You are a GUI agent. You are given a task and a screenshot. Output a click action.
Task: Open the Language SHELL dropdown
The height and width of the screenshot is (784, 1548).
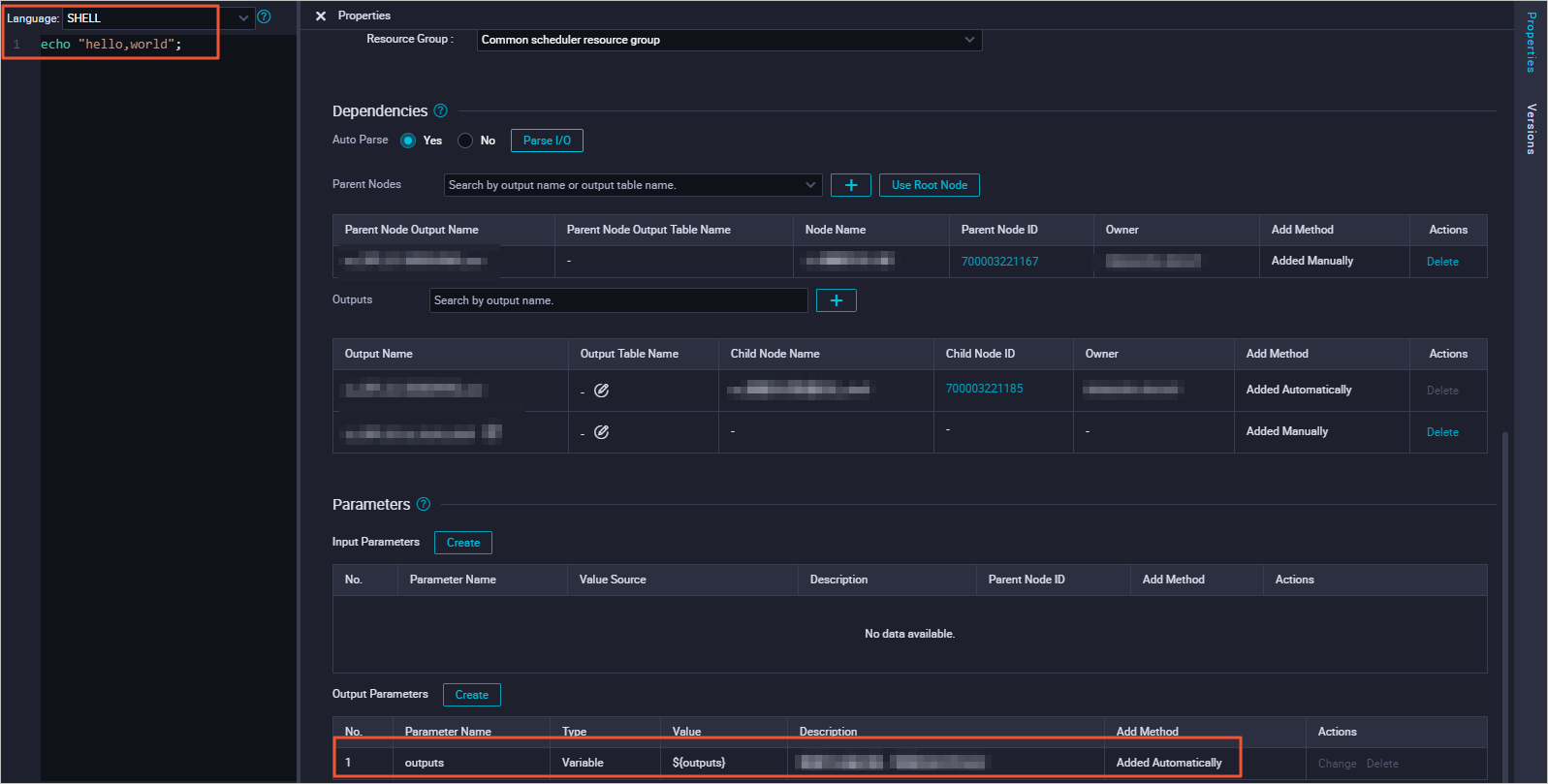pos(159,18)
